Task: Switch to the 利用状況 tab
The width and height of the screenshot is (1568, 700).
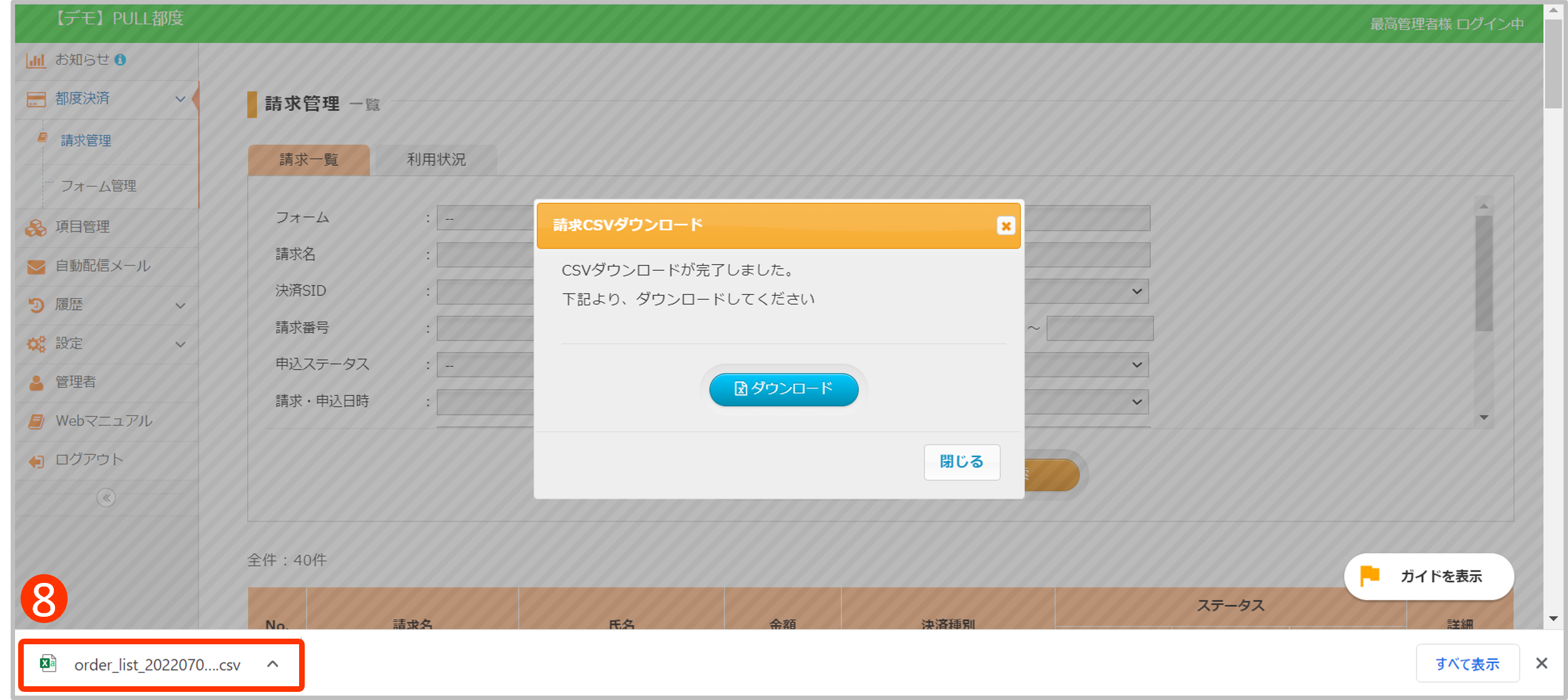Action: [x=436, y=160]
